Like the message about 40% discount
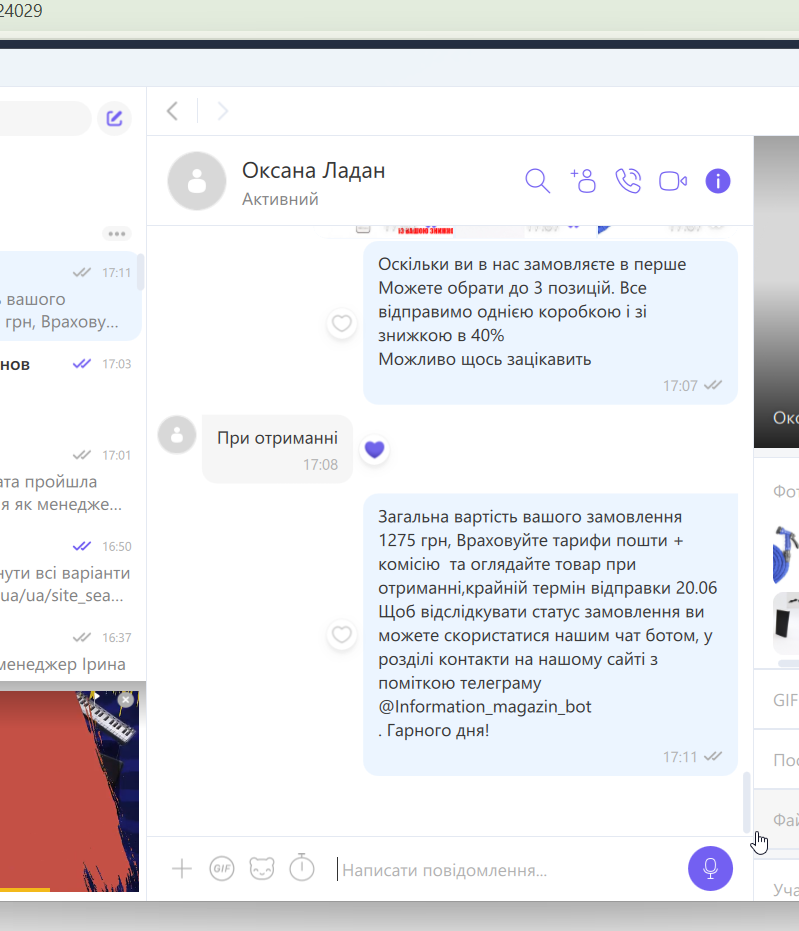799x931 pixels. 341,323
